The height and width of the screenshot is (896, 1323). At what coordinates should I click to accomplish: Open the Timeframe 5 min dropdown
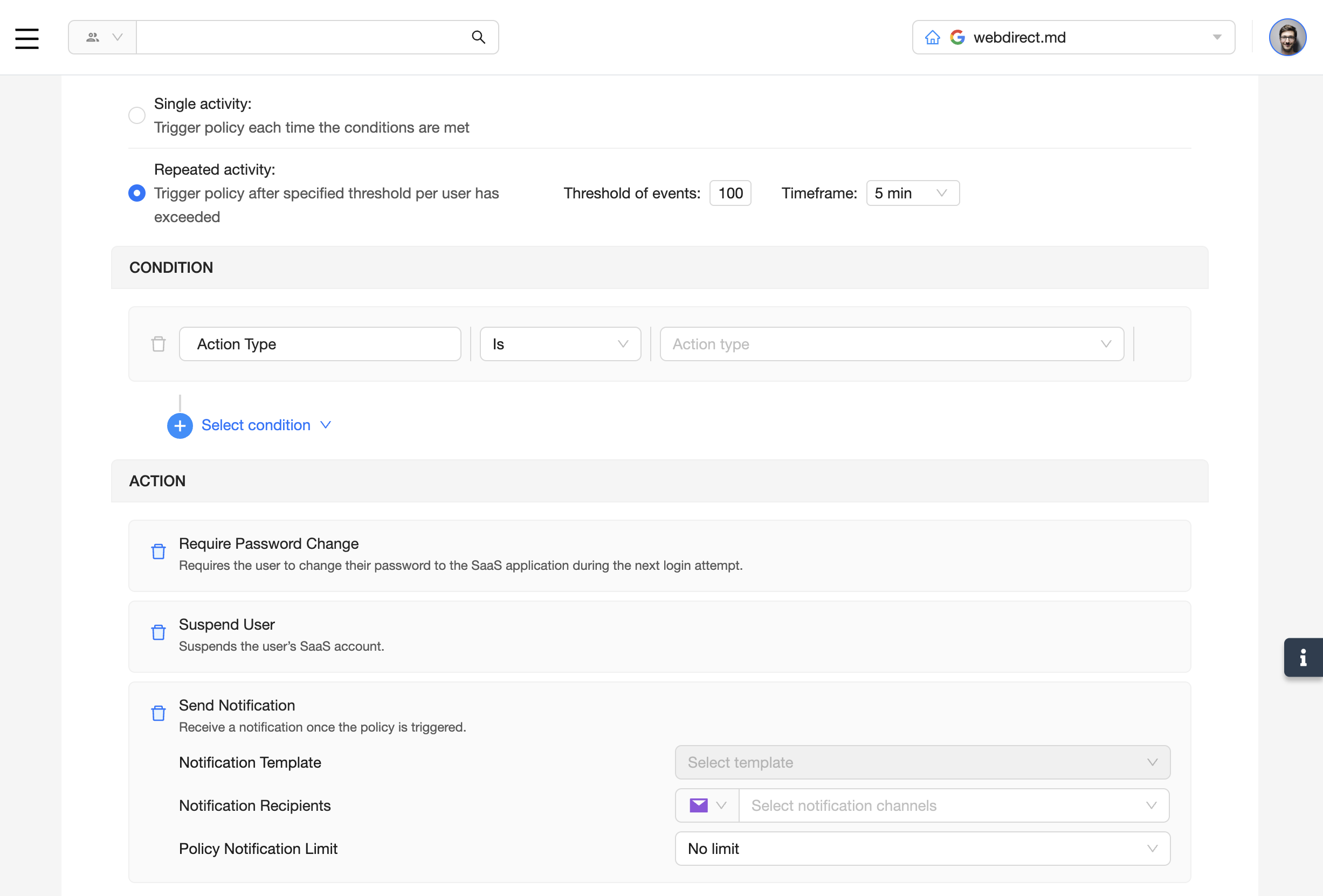click(912, 193)
